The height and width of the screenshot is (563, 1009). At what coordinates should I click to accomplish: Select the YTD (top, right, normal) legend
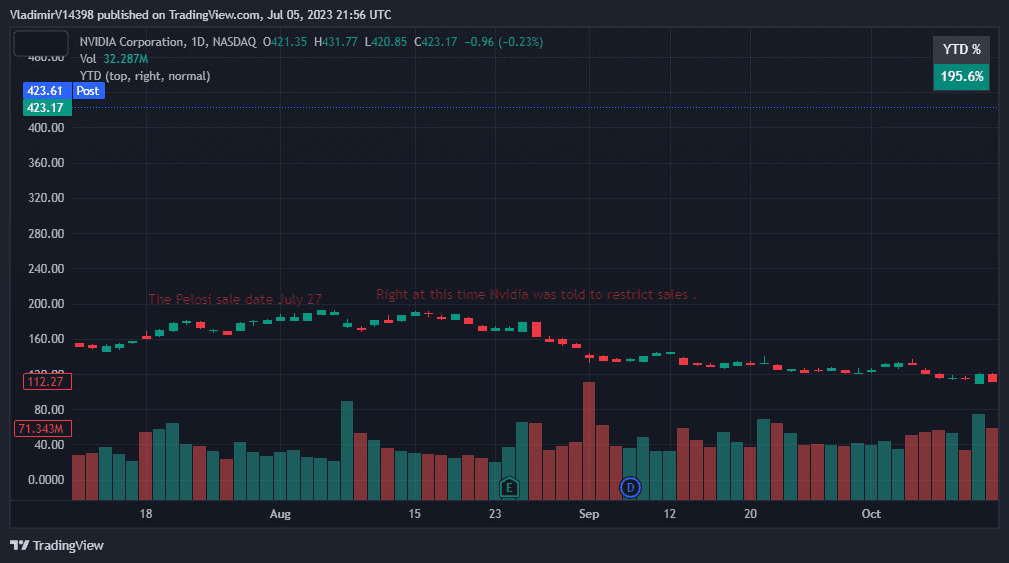click(145, 76)
